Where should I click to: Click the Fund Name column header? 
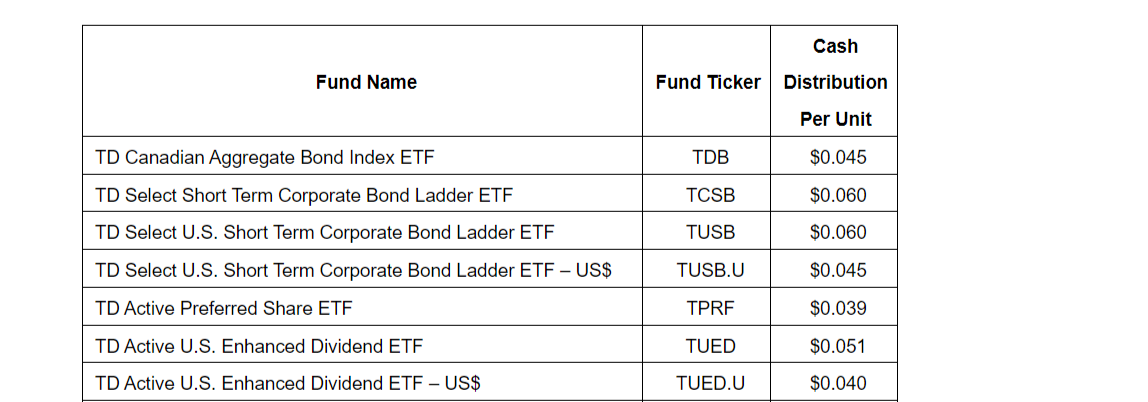(x=366, y=82)
